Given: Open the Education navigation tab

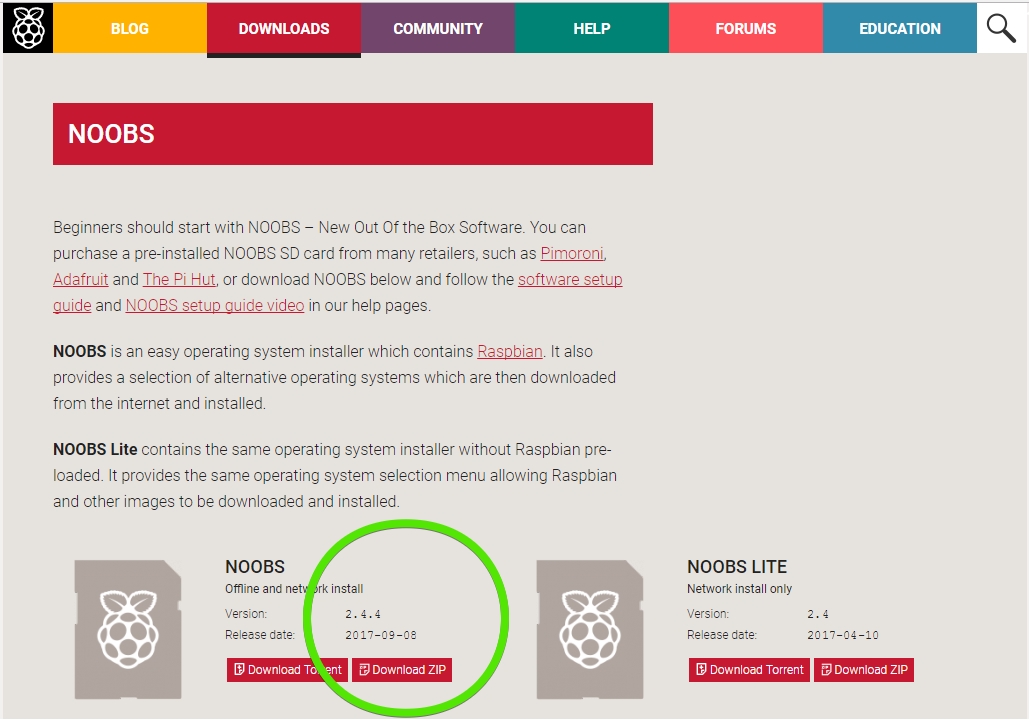Looking at the screenshot, I should coord(900,28).
